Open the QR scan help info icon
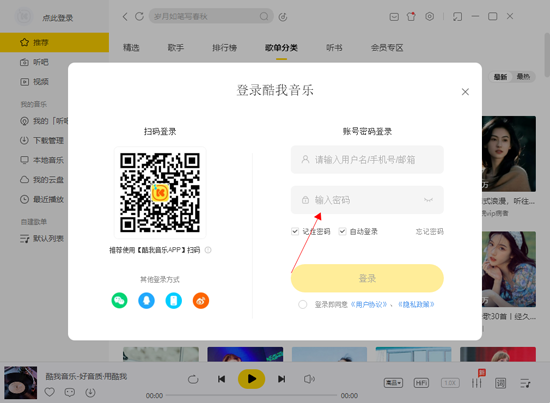Image resolution: width=550 pixels, height=403 pixels. pos(208,250)
